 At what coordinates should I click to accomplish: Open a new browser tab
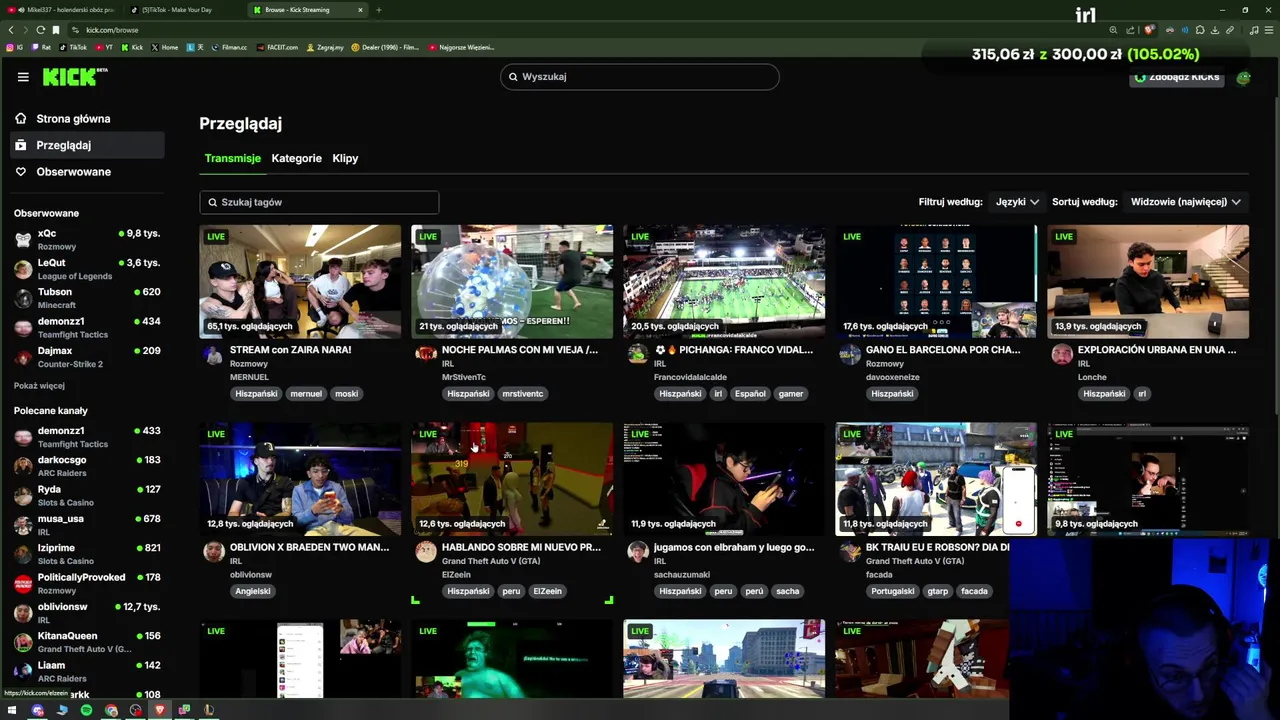pyautogui.click(x=378, y=10)
